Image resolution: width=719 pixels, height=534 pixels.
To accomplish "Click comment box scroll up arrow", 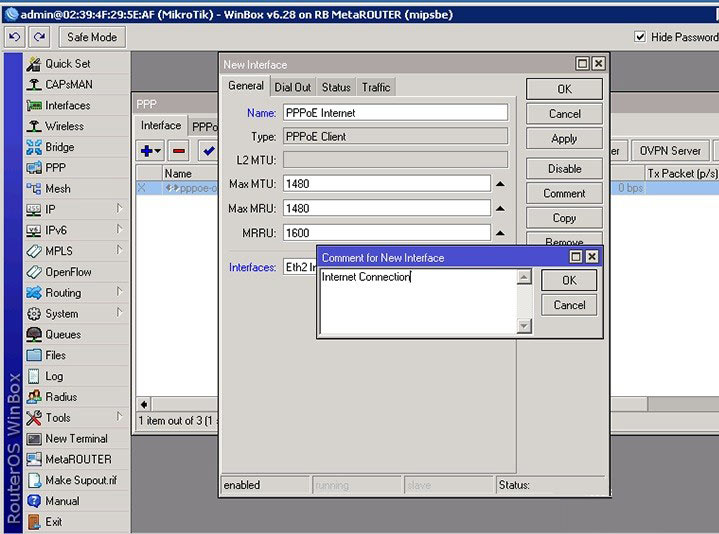I will click(x=524, y=277).
